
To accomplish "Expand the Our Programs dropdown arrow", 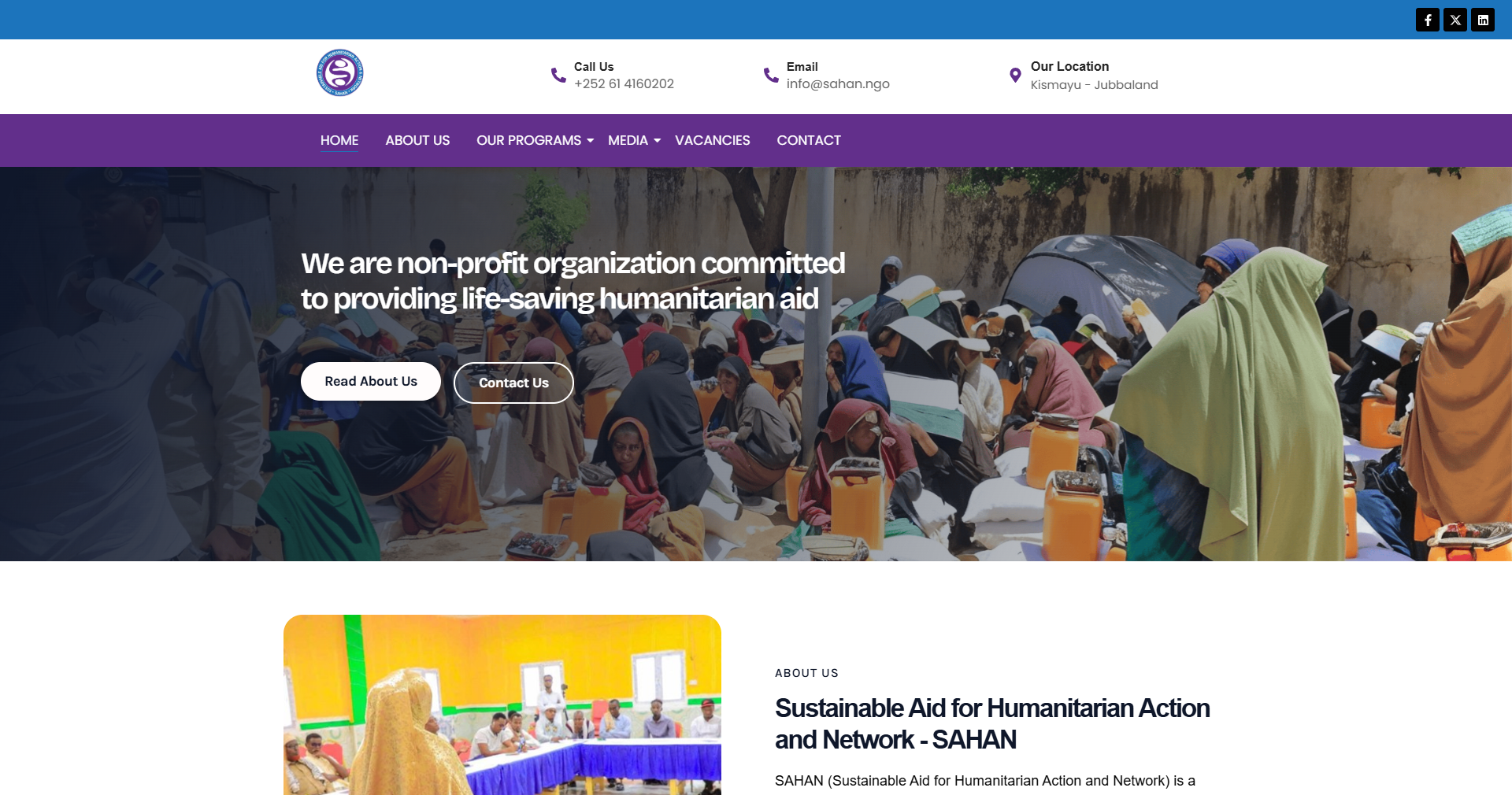I will point(591,141).
